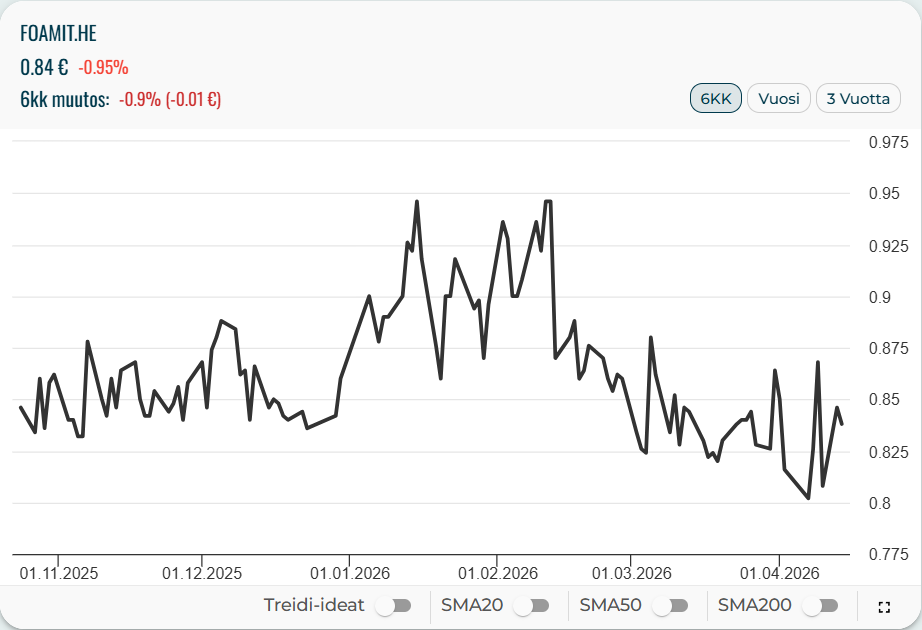The height and width of the screenshot is (630, 922).
Task: Click the red -0.95% daily change
Action: (103, 68)
